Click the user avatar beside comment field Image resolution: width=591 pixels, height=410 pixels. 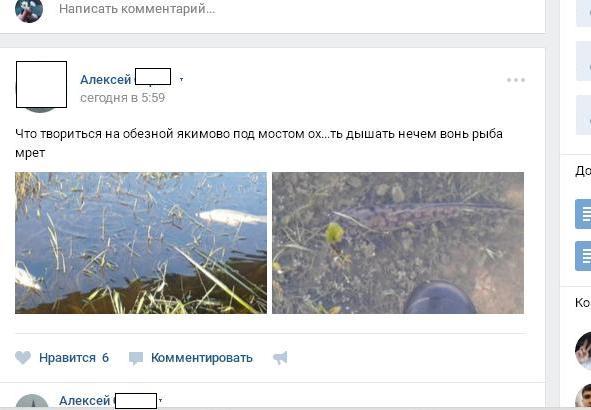(x=29, y=9)
